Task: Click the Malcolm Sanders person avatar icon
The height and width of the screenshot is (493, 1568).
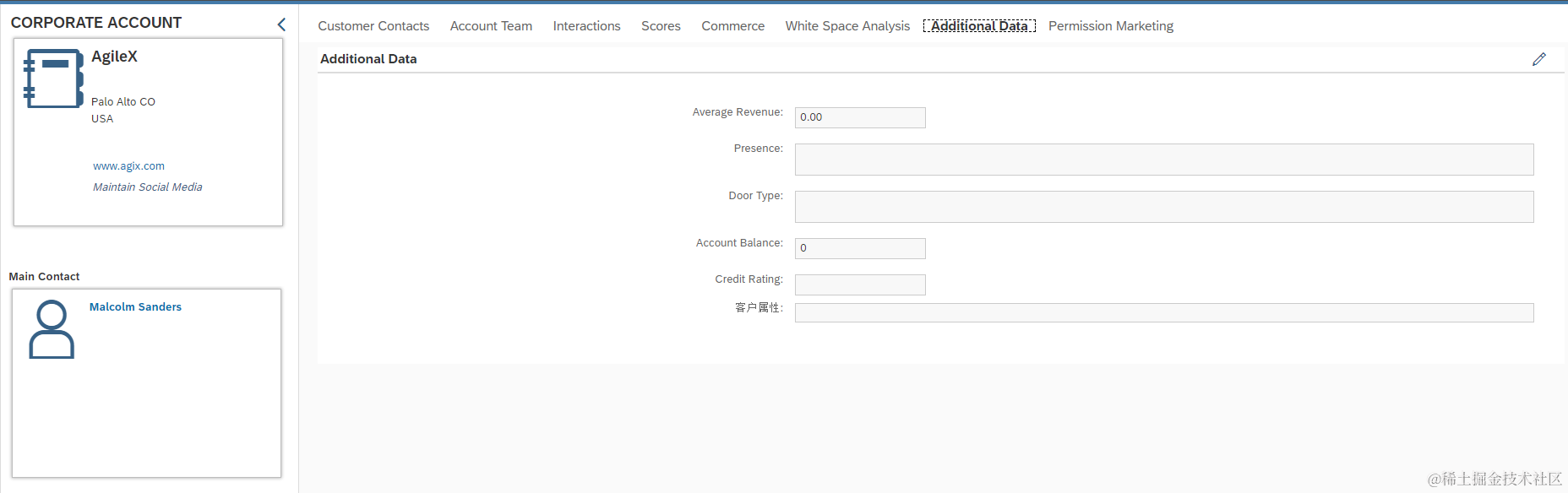Action: click(x=52, y=329)
